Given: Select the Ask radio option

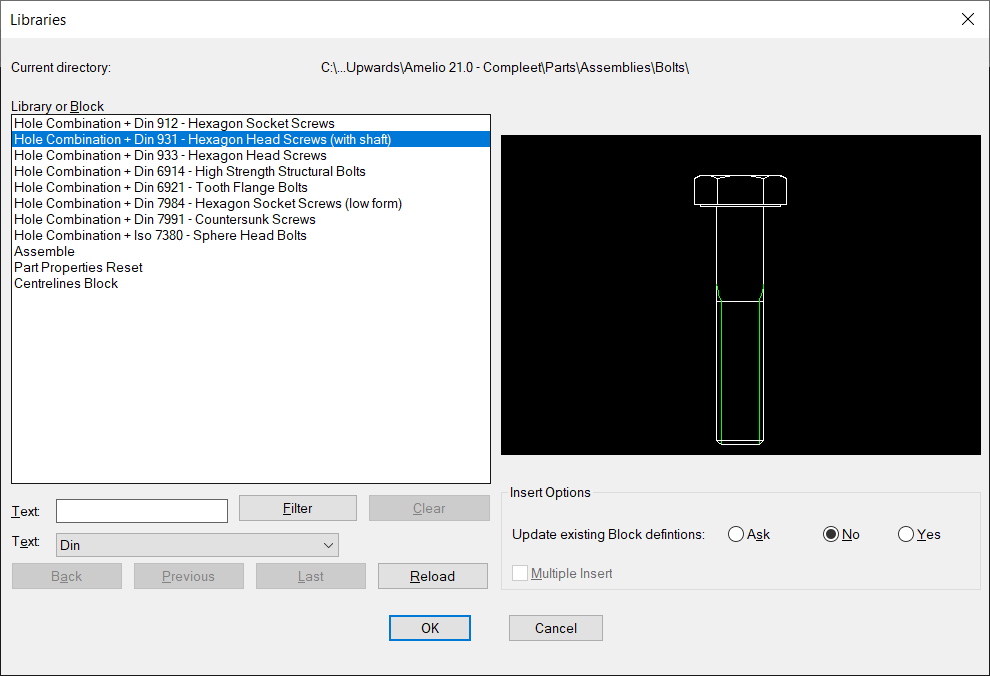Looking at the screenshot, I should click(x=749, y=535).
